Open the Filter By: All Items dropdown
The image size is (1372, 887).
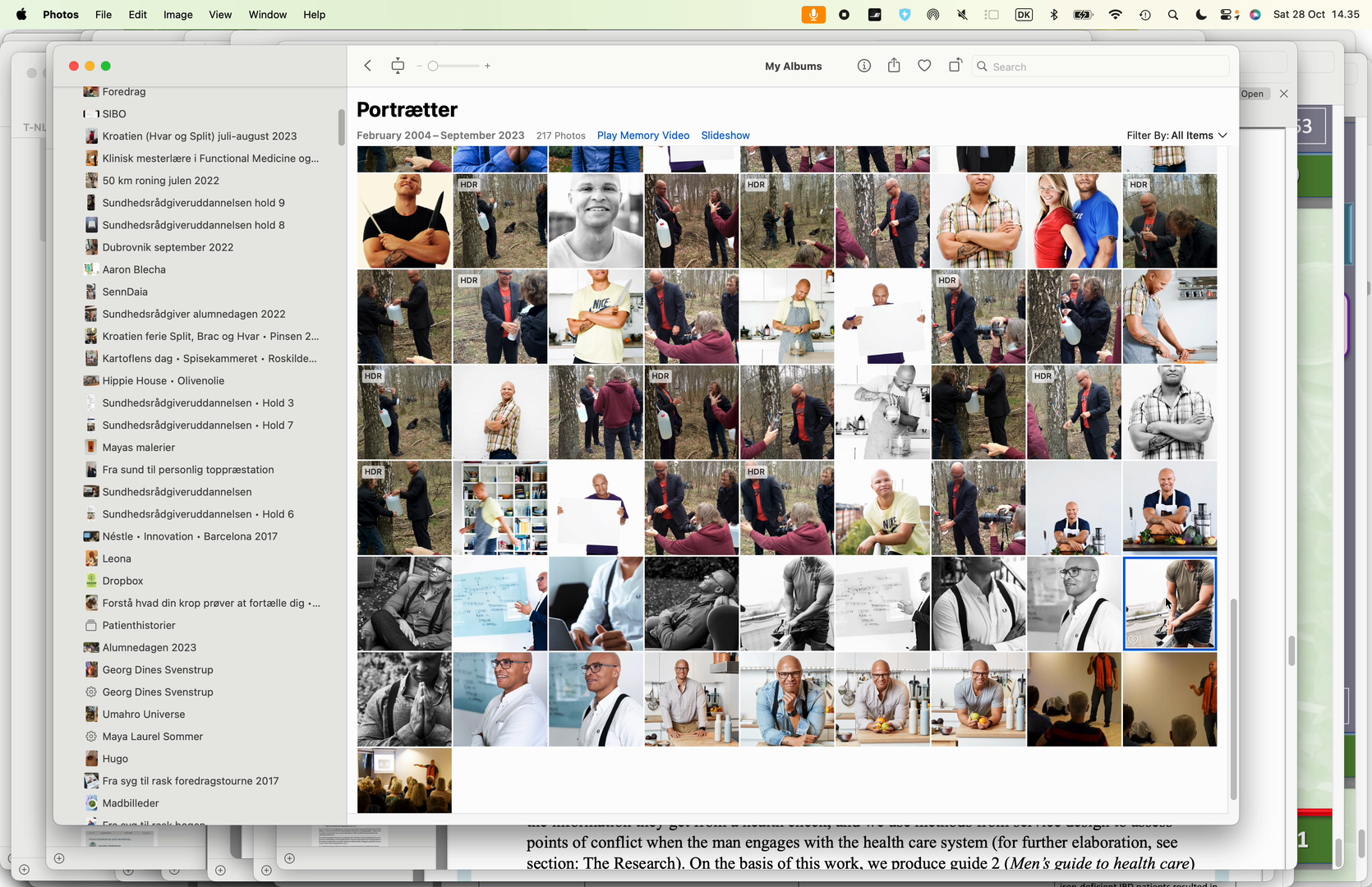click(1176, 136)
